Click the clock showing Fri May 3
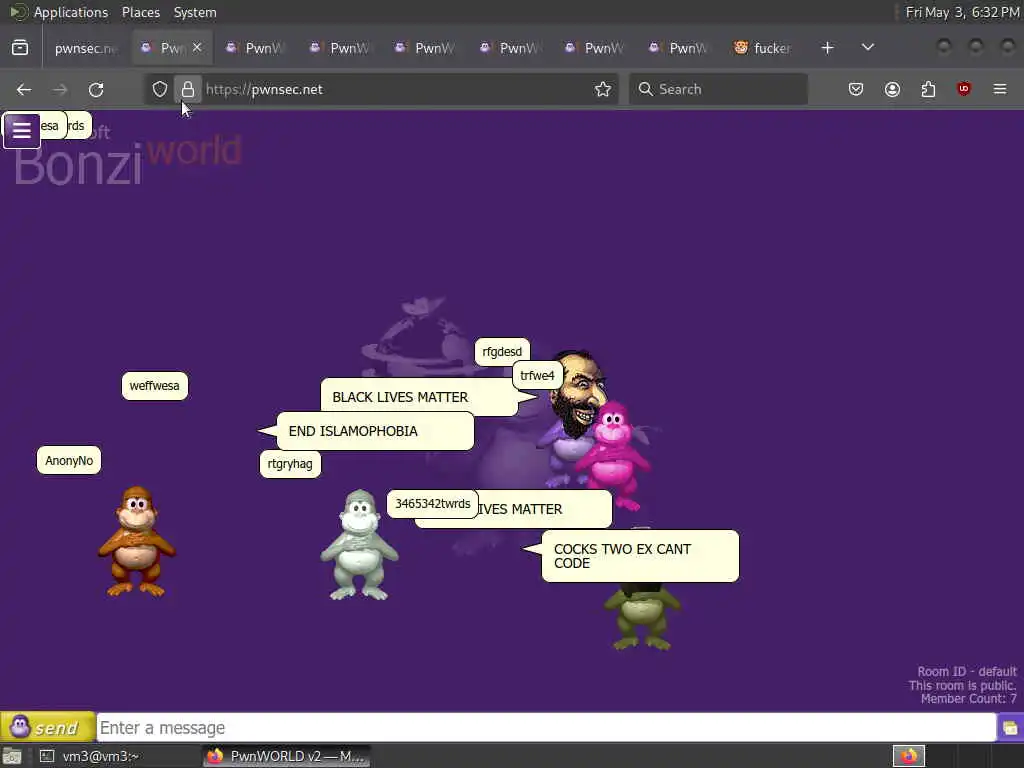The image size is (1024, 768). point(962,12)
